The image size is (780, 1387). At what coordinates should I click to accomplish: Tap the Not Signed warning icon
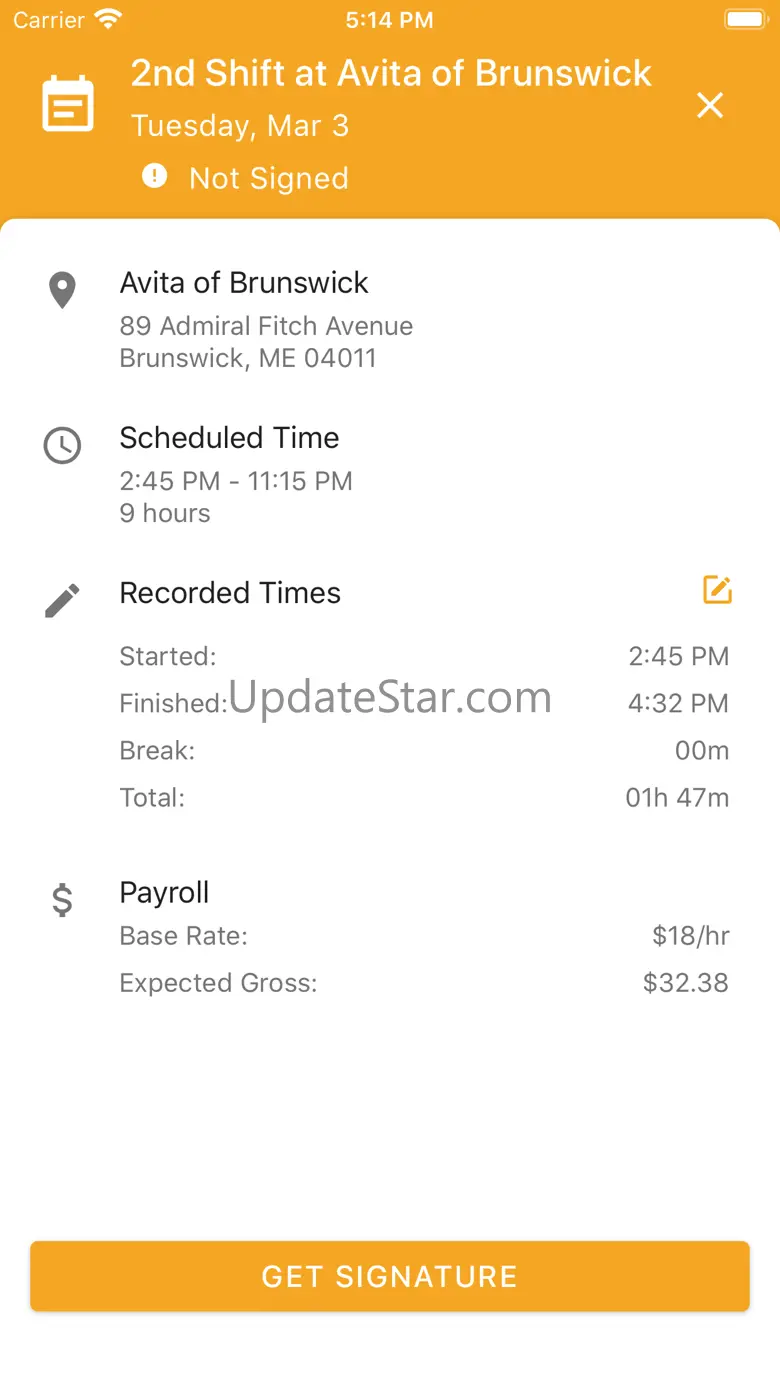tap(154, 177)
